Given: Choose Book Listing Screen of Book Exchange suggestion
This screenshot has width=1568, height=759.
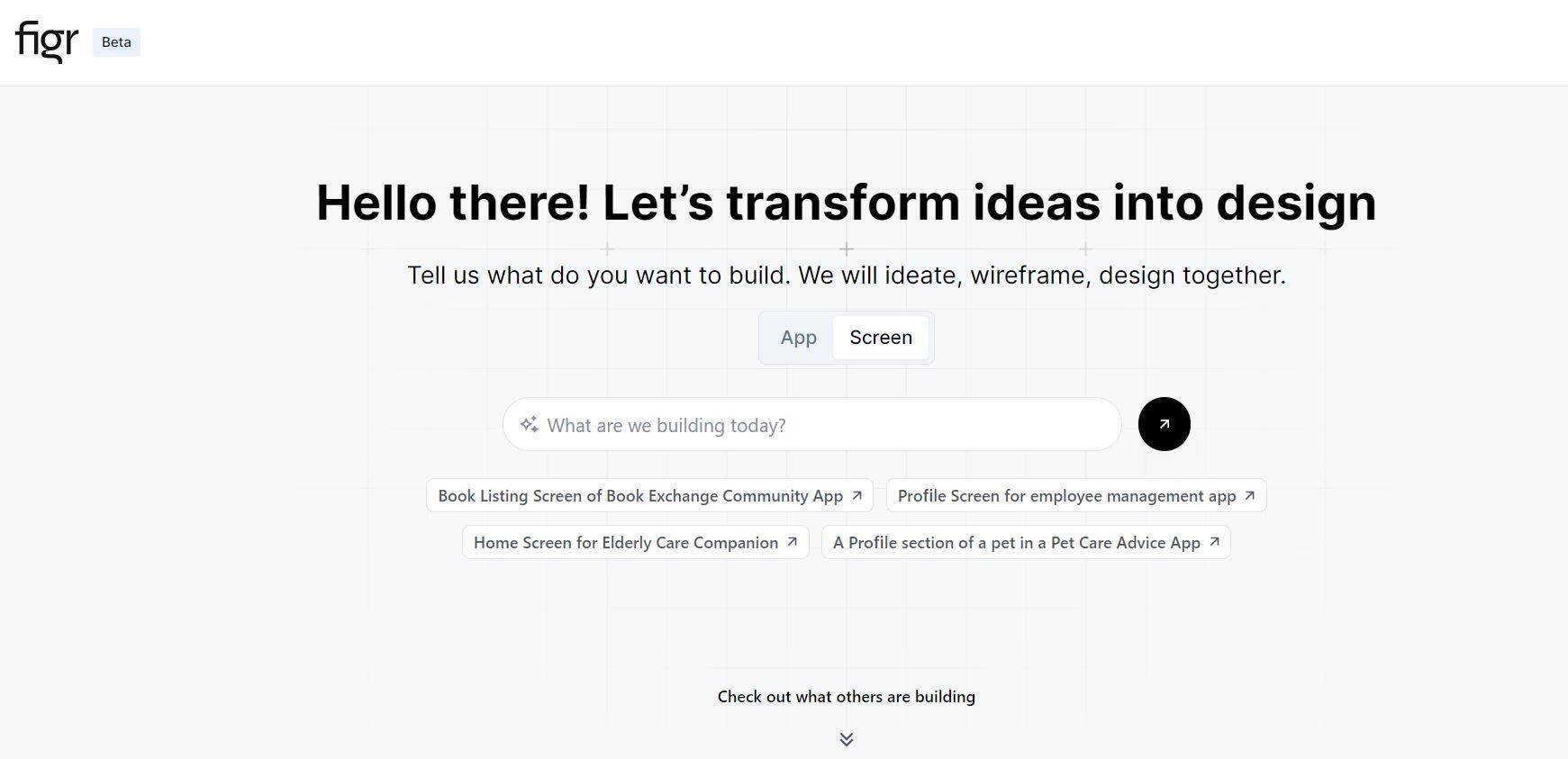Looking at the screenshot, I should 639,496.
